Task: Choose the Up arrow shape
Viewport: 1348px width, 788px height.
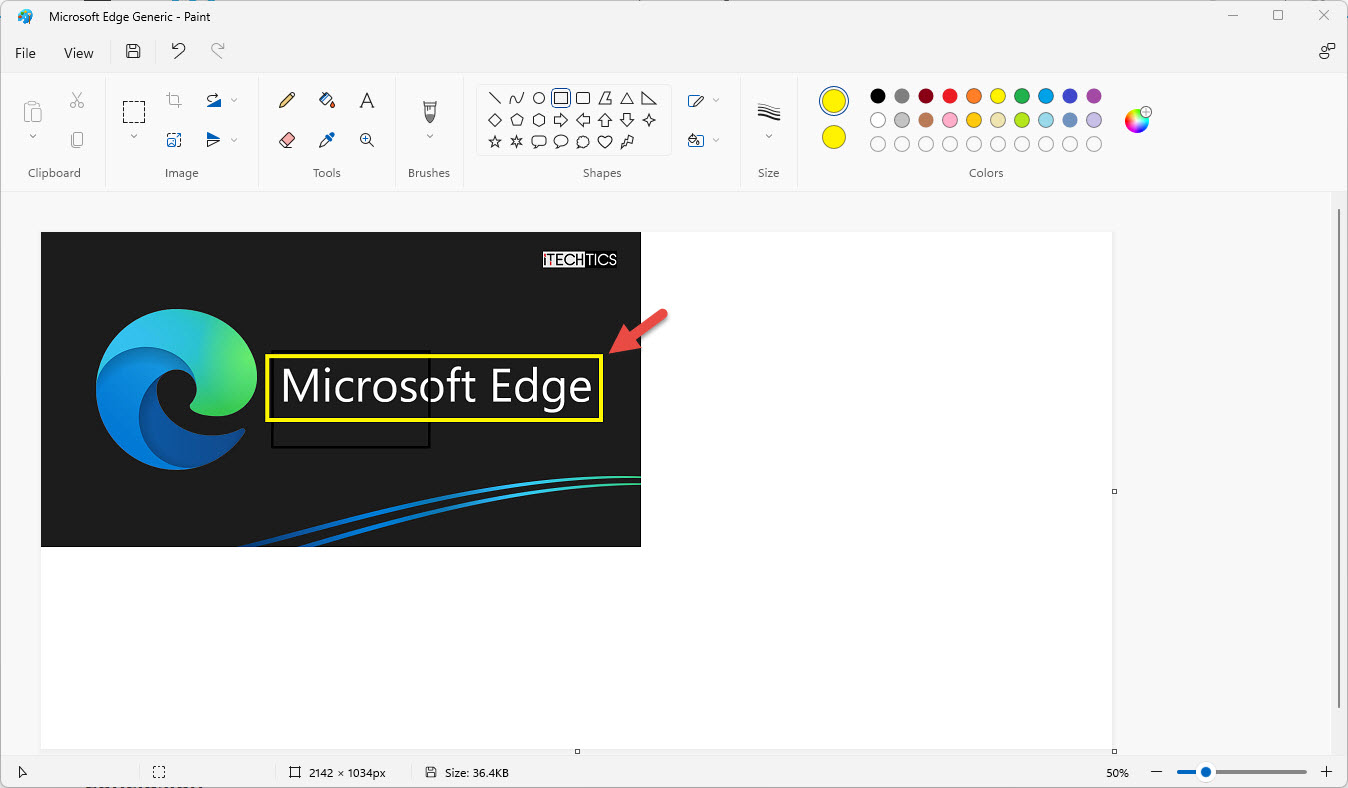Action: pos(605,120)
